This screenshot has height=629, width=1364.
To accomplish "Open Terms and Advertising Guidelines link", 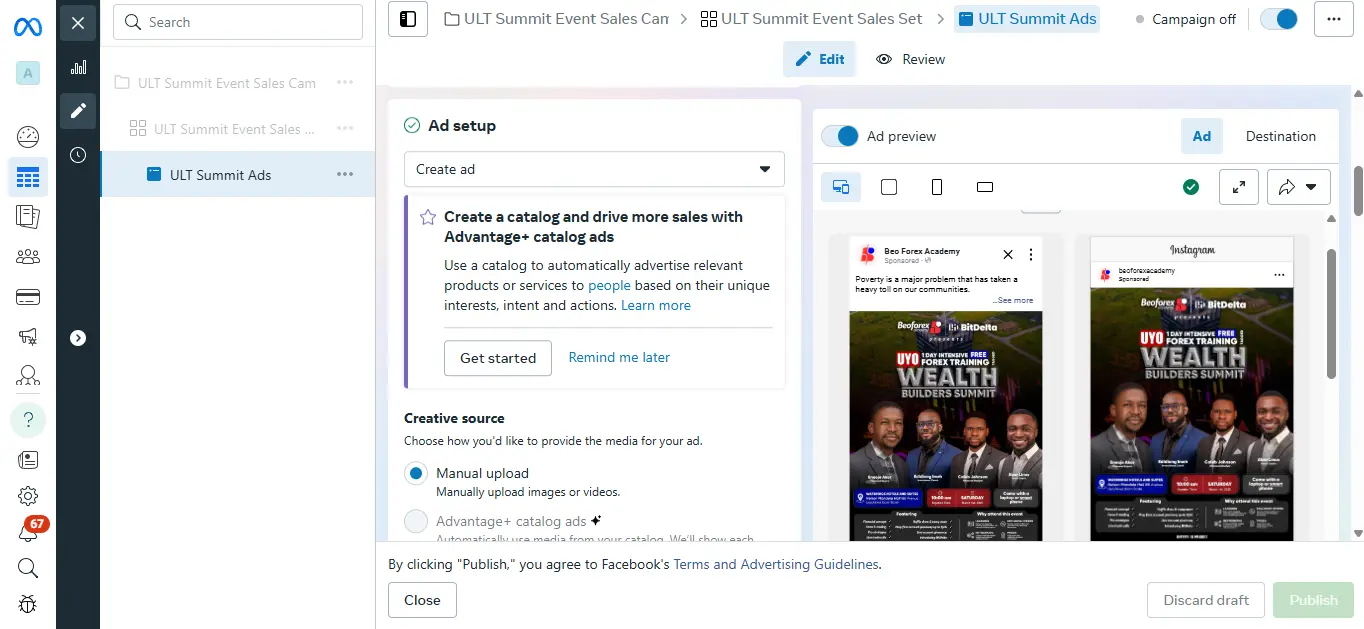I will (x=777, y=564).
